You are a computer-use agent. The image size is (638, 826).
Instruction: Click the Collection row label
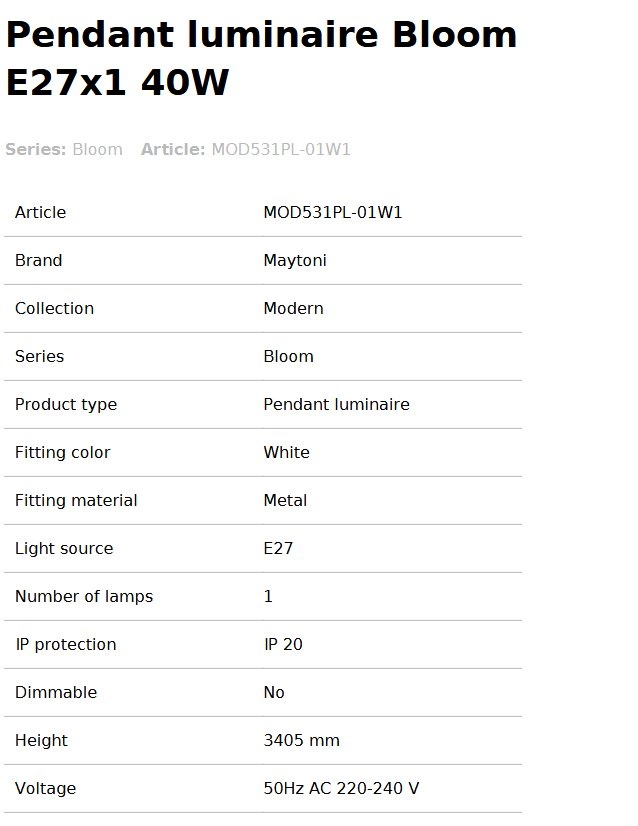(x=54, y=308)
